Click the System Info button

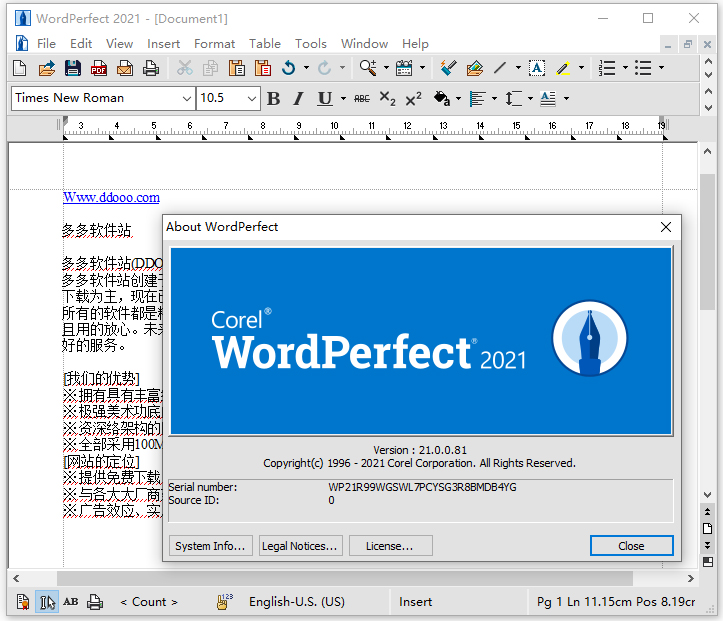click(x=210, y=546)
